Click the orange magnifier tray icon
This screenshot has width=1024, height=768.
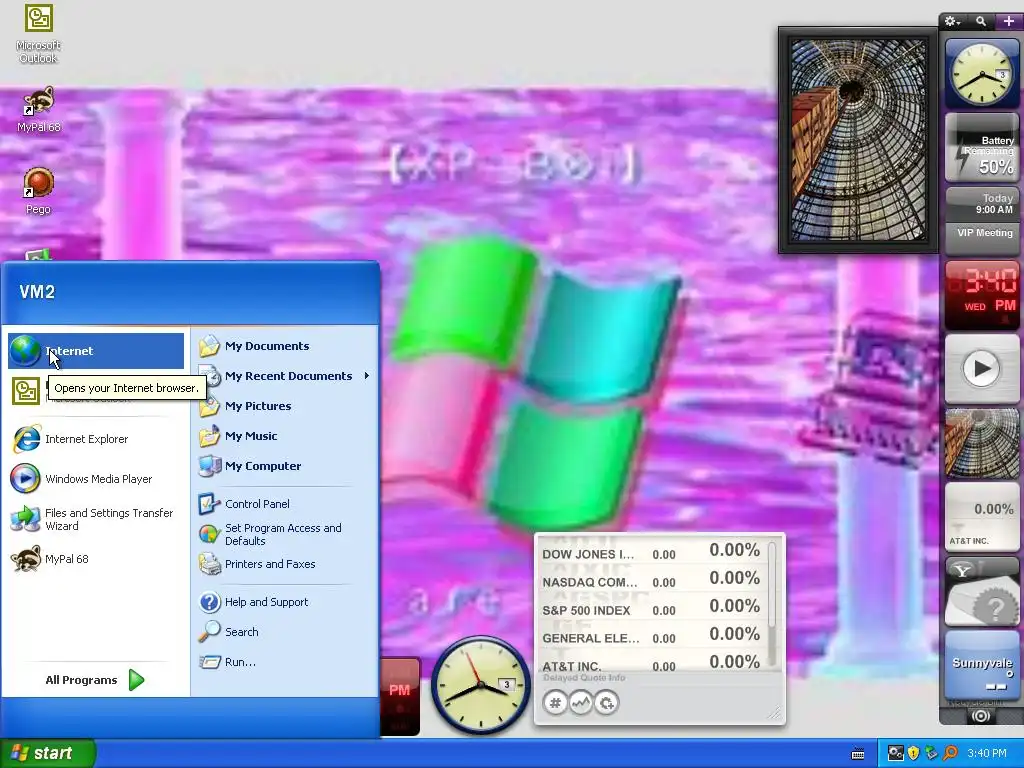point(950,754)
